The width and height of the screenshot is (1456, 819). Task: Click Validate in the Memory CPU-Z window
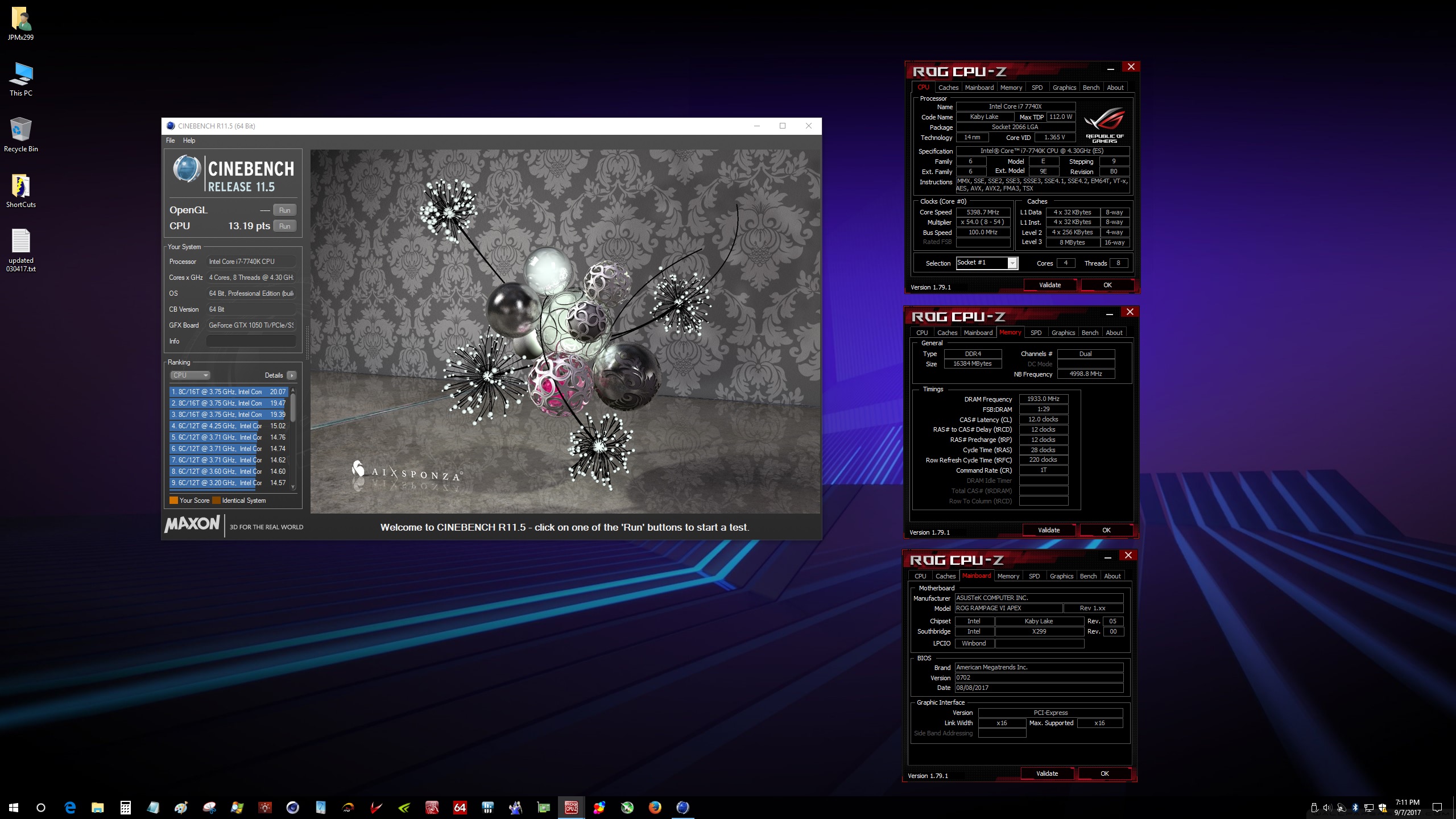(1049, 530)
